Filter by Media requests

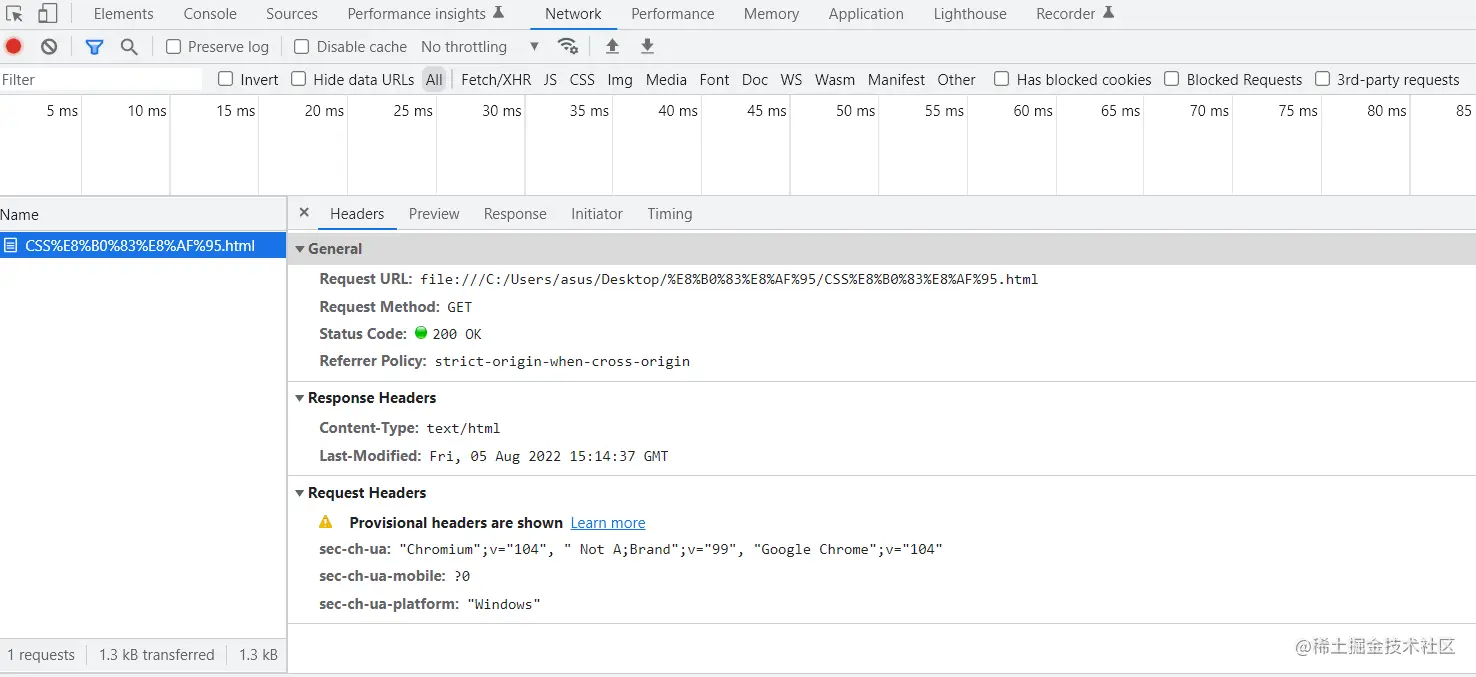pyautogui.click(x=666, y=79)
